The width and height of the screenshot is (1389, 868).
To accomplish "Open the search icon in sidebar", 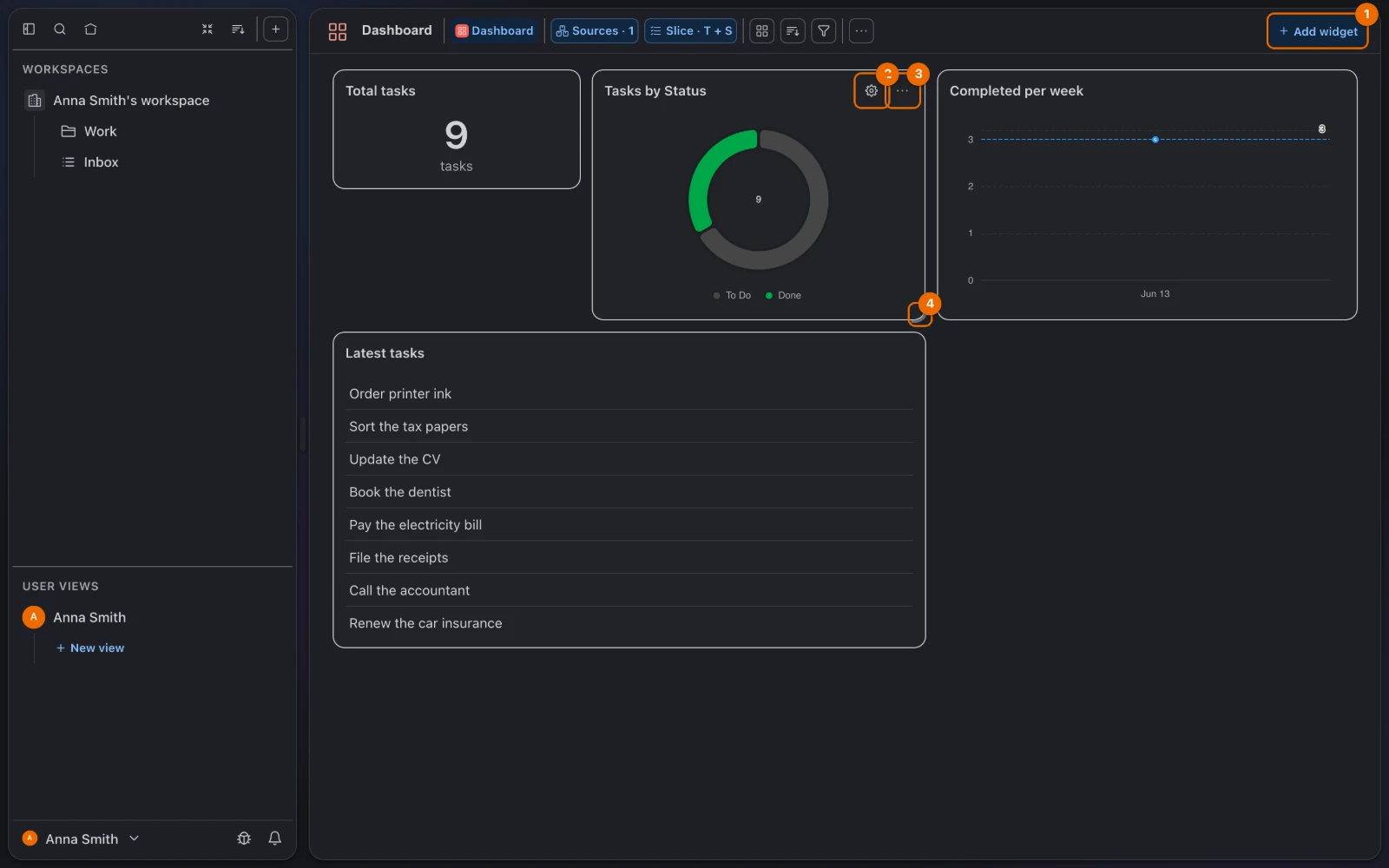I will coord(60,30).
